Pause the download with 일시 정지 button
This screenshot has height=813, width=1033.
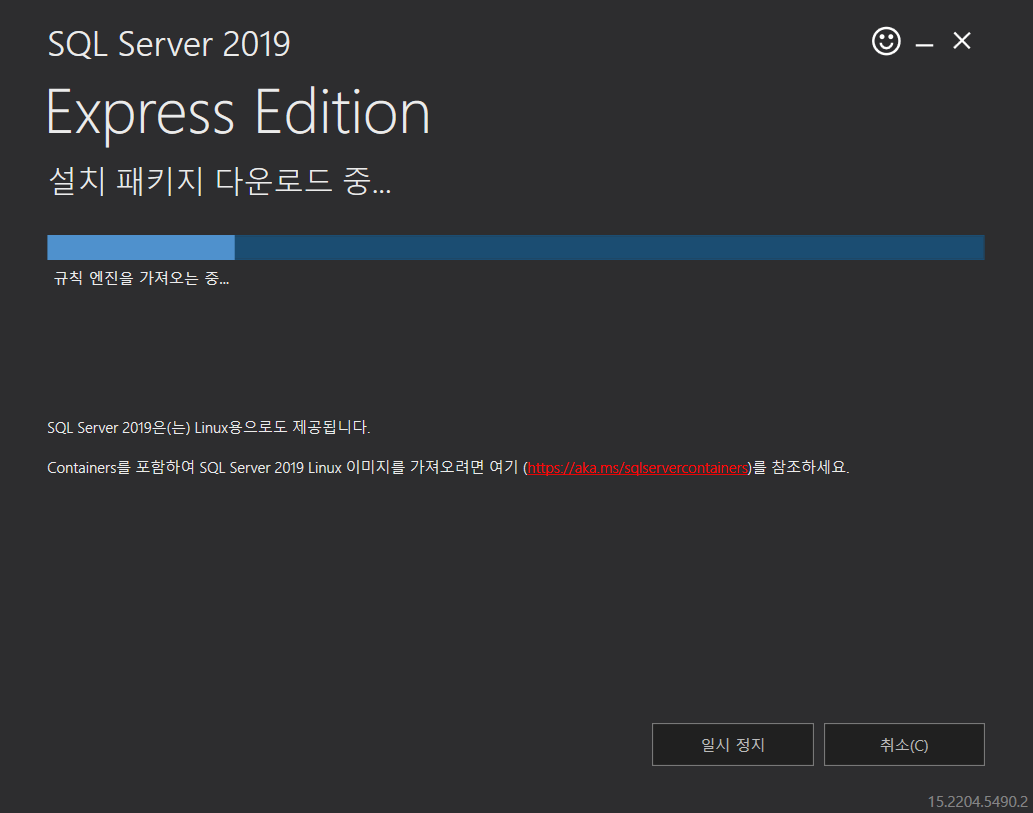(733, 744)
